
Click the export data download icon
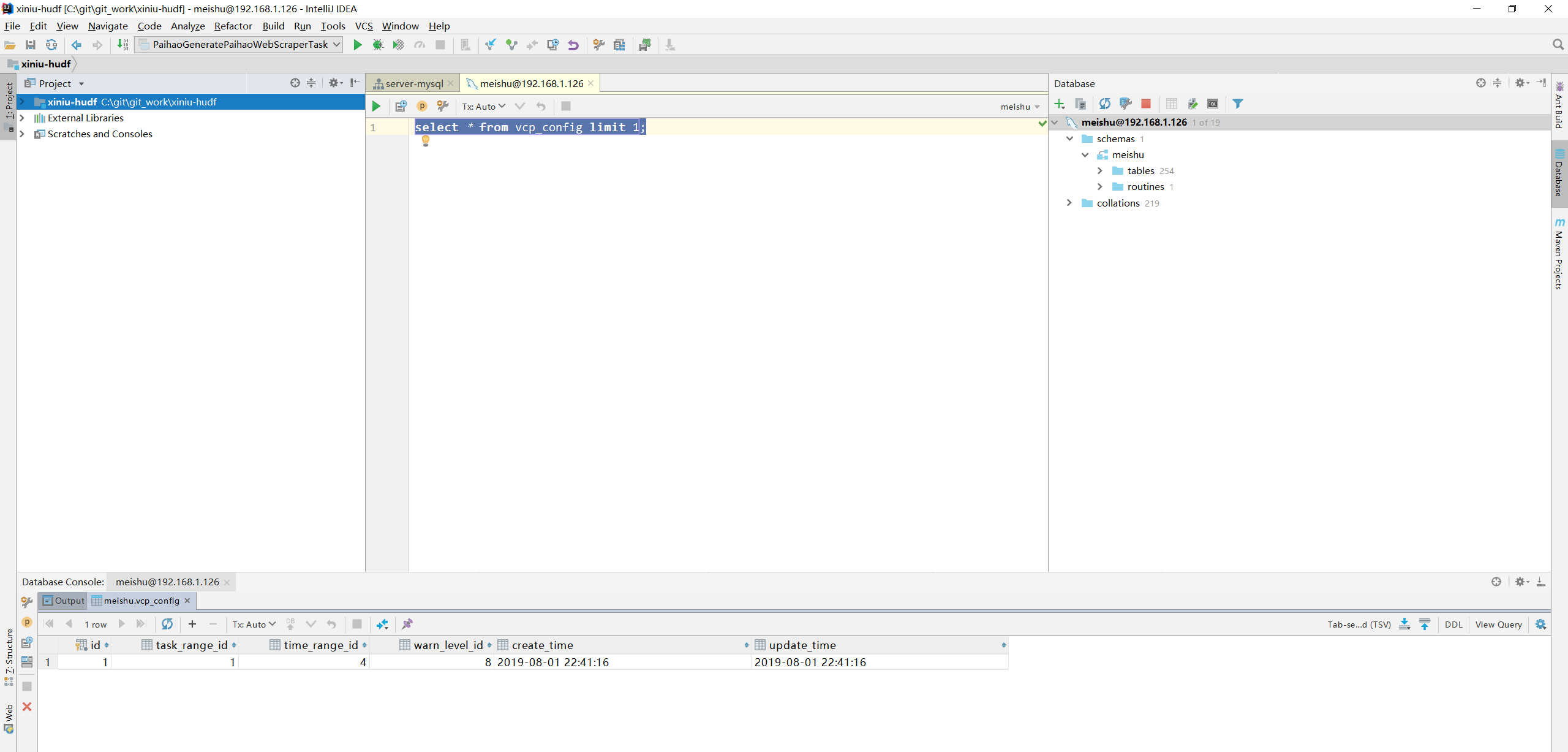1404,624
